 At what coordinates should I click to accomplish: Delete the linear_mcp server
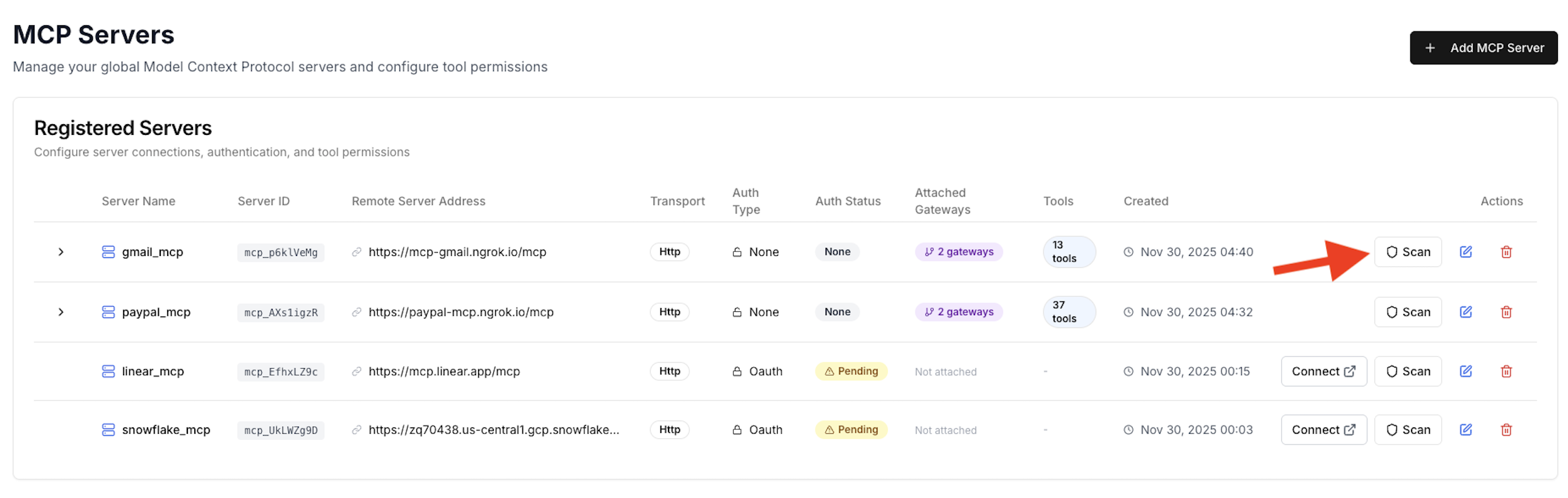[x=1506, y=371]
